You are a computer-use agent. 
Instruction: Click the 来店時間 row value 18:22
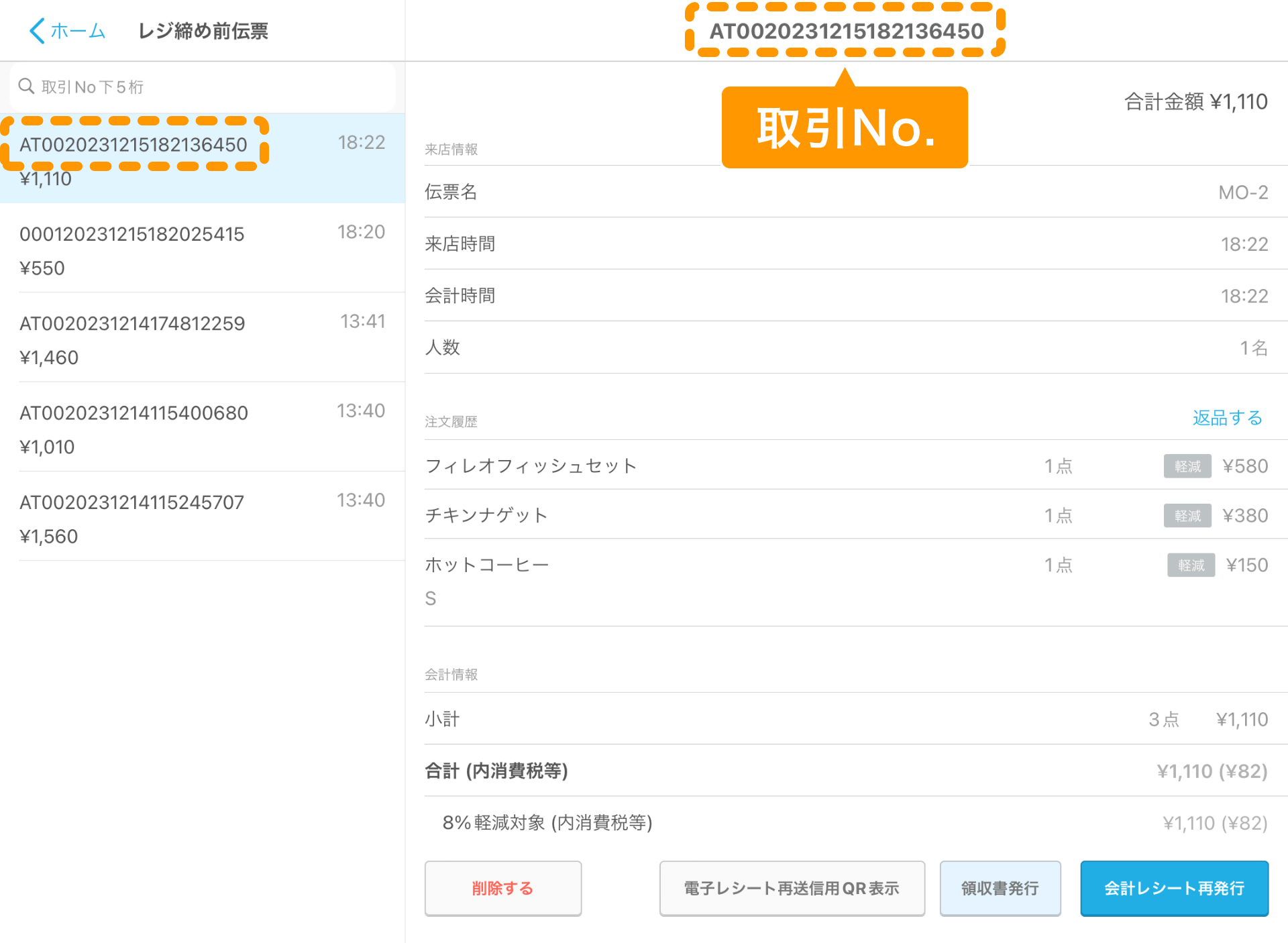click(x=1244, y=244)
